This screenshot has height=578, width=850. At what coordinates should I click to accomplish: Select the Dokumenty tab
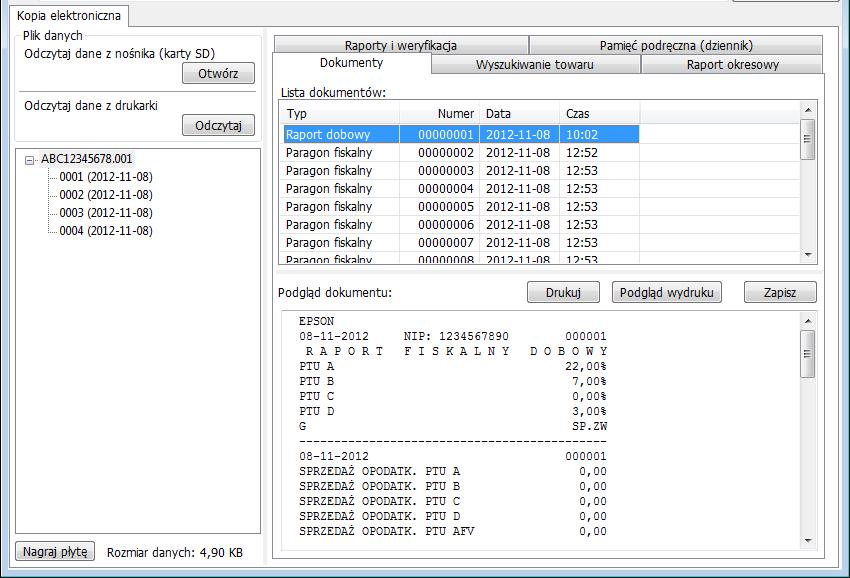pyautogui.click(x=351, y=63)
